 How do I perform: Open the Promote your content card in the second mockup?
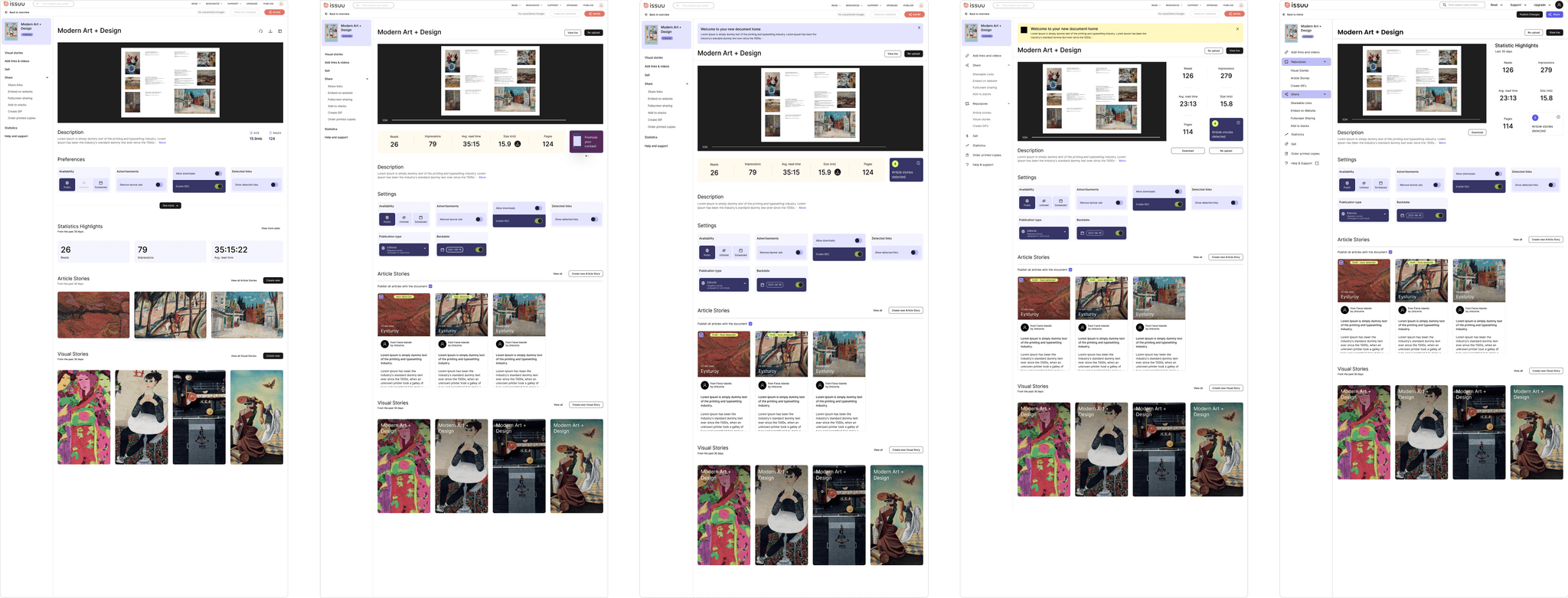pyautogui.click(x=586, y=142)
